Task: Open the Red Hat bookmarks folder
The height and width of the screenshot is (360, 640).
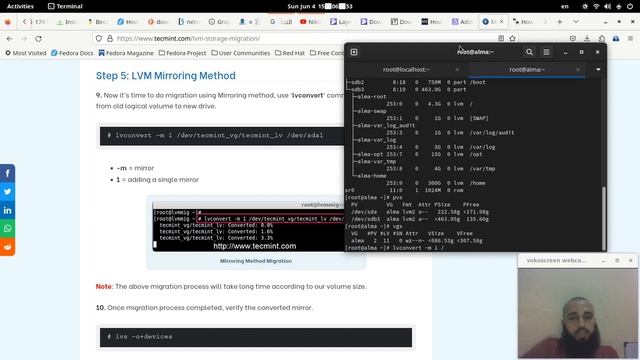Action: coord(290,53)
